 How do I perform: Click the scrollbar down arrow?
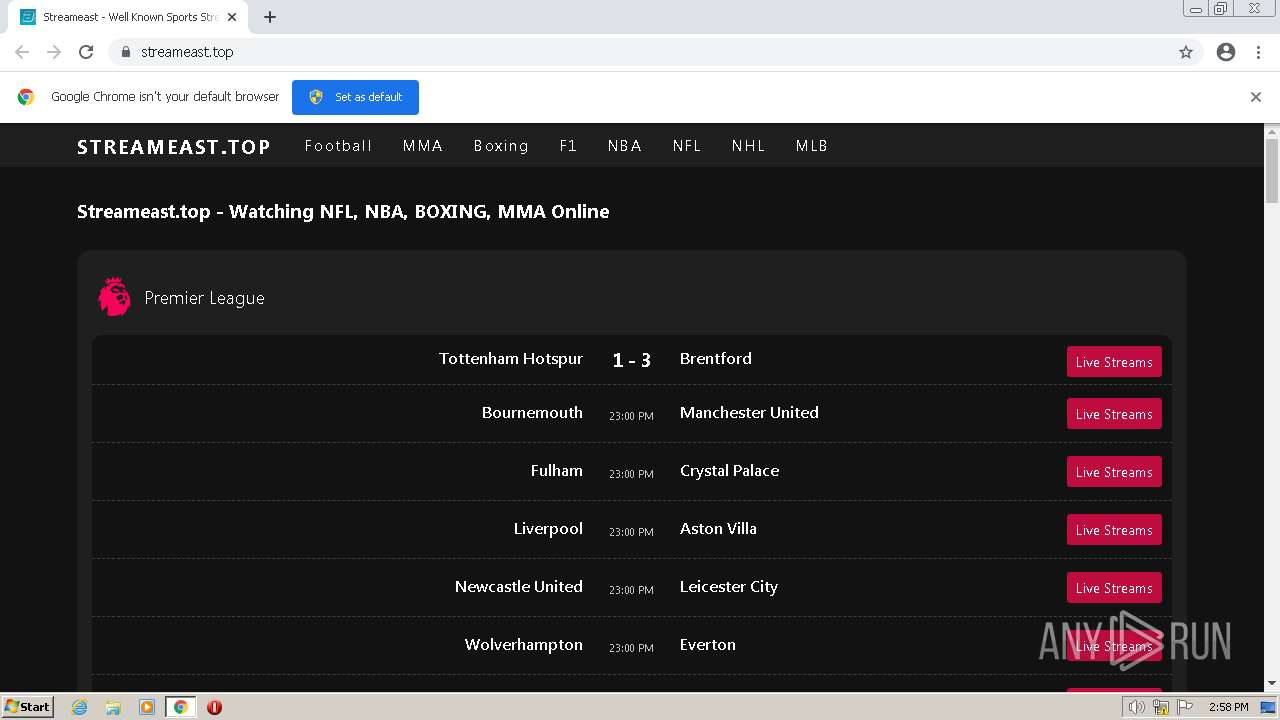1272,684
